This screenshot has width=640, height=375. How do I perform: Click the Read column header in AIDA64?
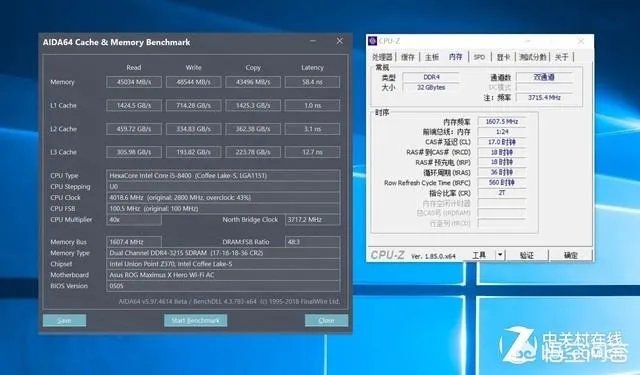coord(134,68)
